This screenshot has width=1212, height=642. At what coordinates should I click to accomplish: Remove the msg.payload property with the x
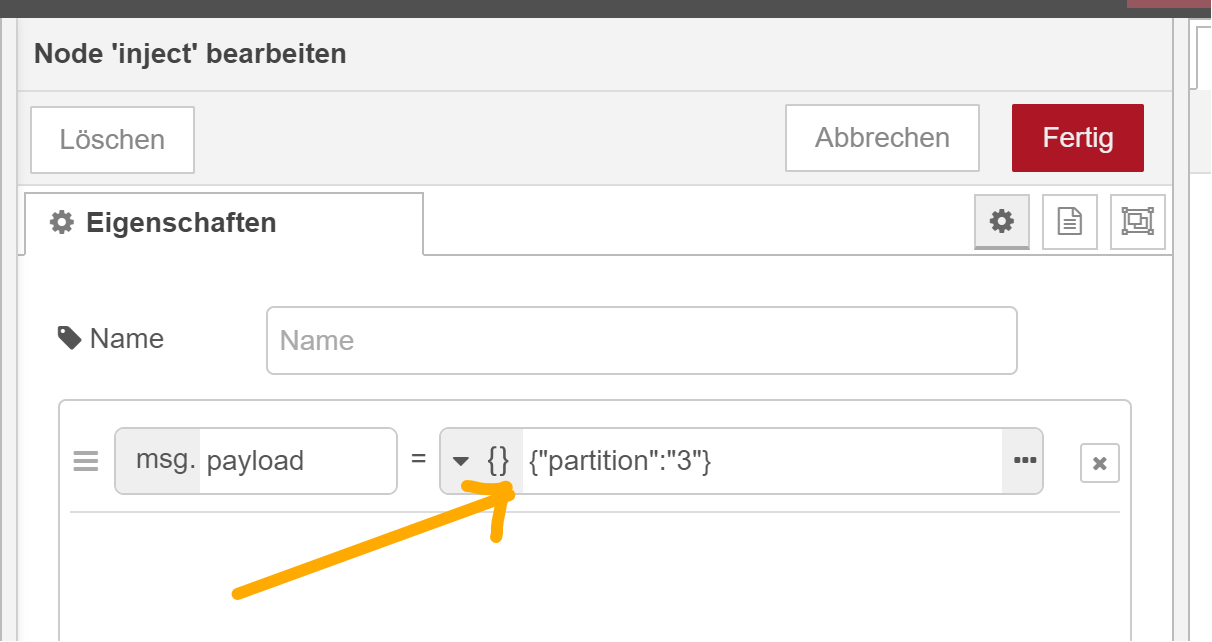1099,463
